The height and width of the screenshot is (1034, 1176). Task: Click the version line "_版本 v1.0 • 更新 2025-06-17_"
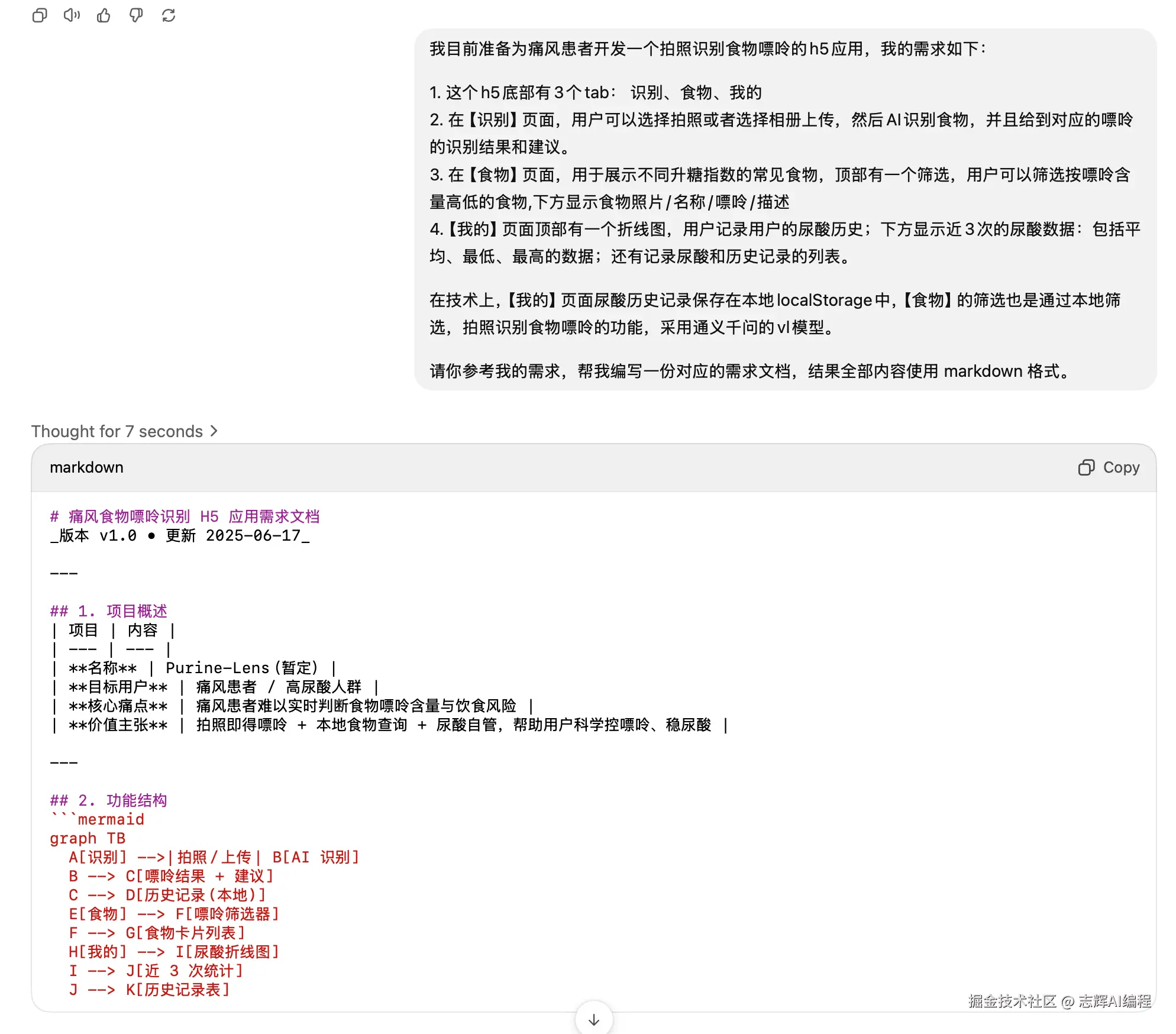tap(180, 535)
